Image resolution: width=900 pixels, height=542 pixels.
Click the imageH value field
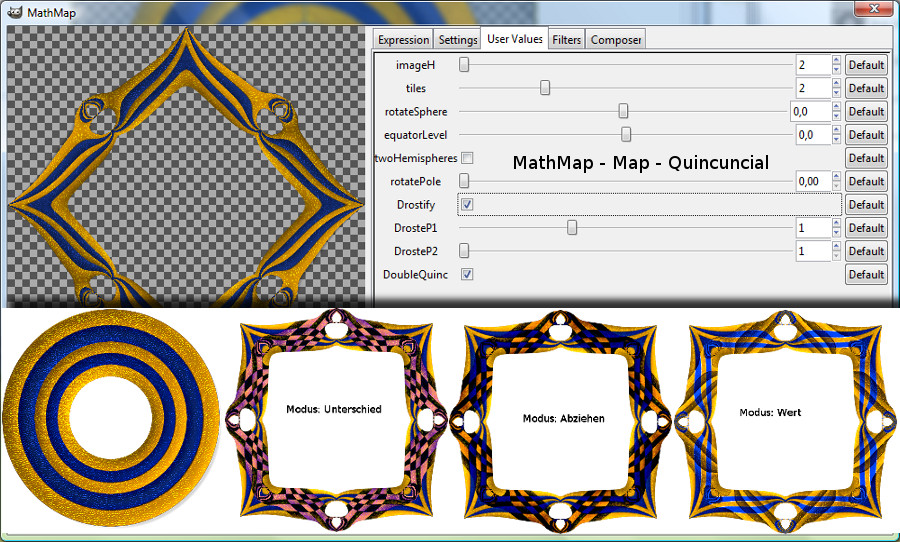click(811, 65)
